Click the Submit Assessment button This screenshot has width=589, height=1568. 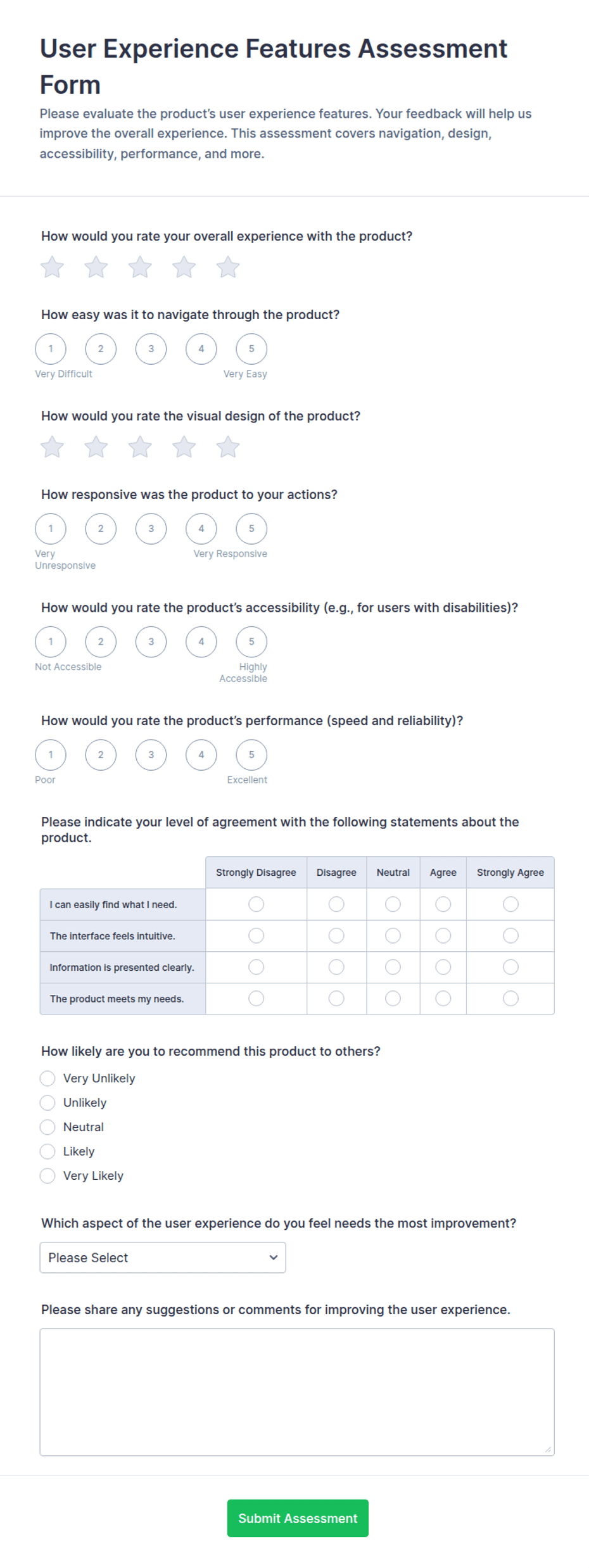(x=298, y=1518)
